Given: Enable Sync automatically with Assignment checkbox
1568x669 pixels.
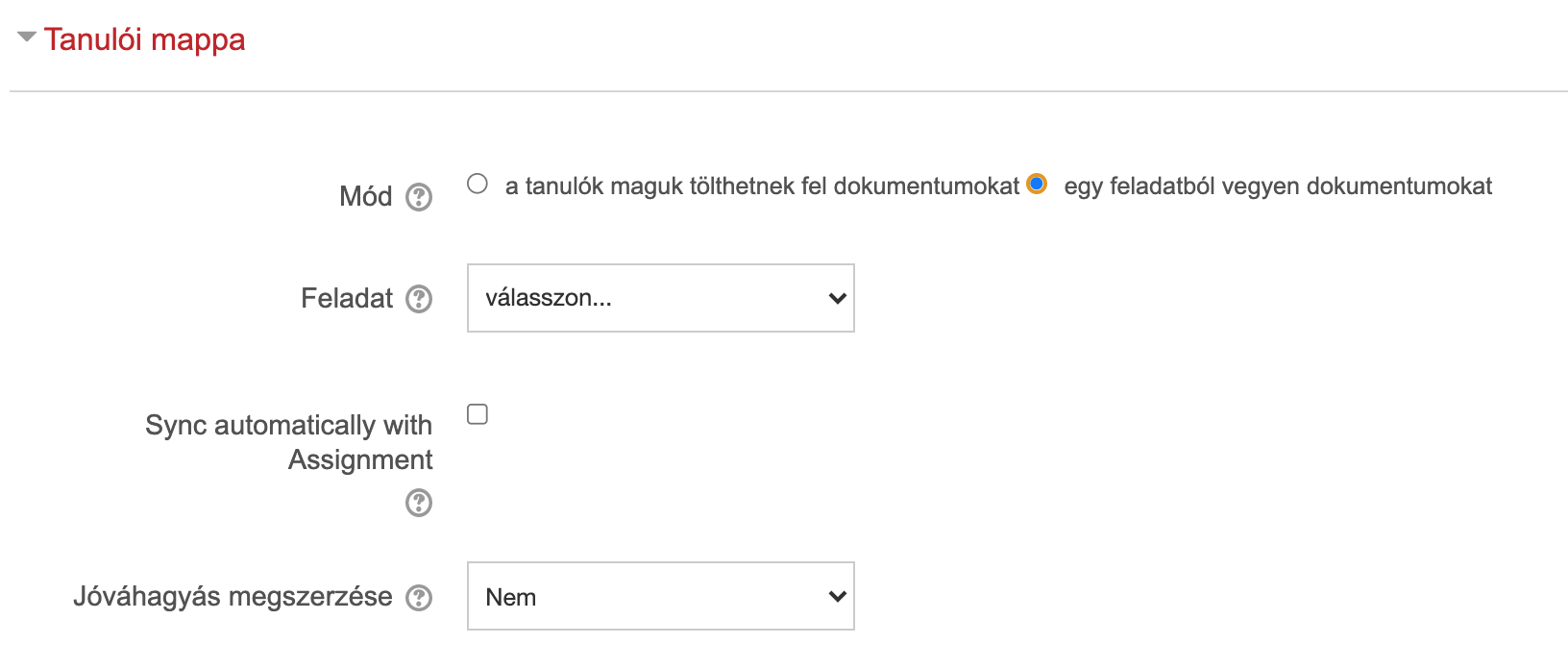Looking at the screenshot, I should [x=478, y=414].
